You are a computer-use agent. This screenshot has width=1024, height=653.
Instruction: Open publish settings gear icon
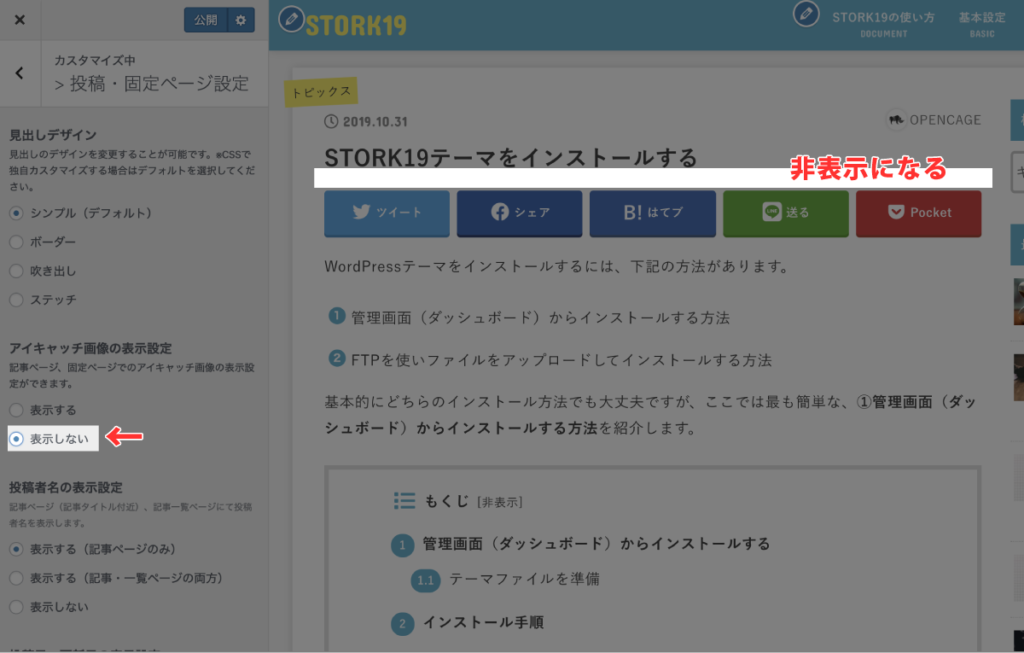tap(241, 20)
